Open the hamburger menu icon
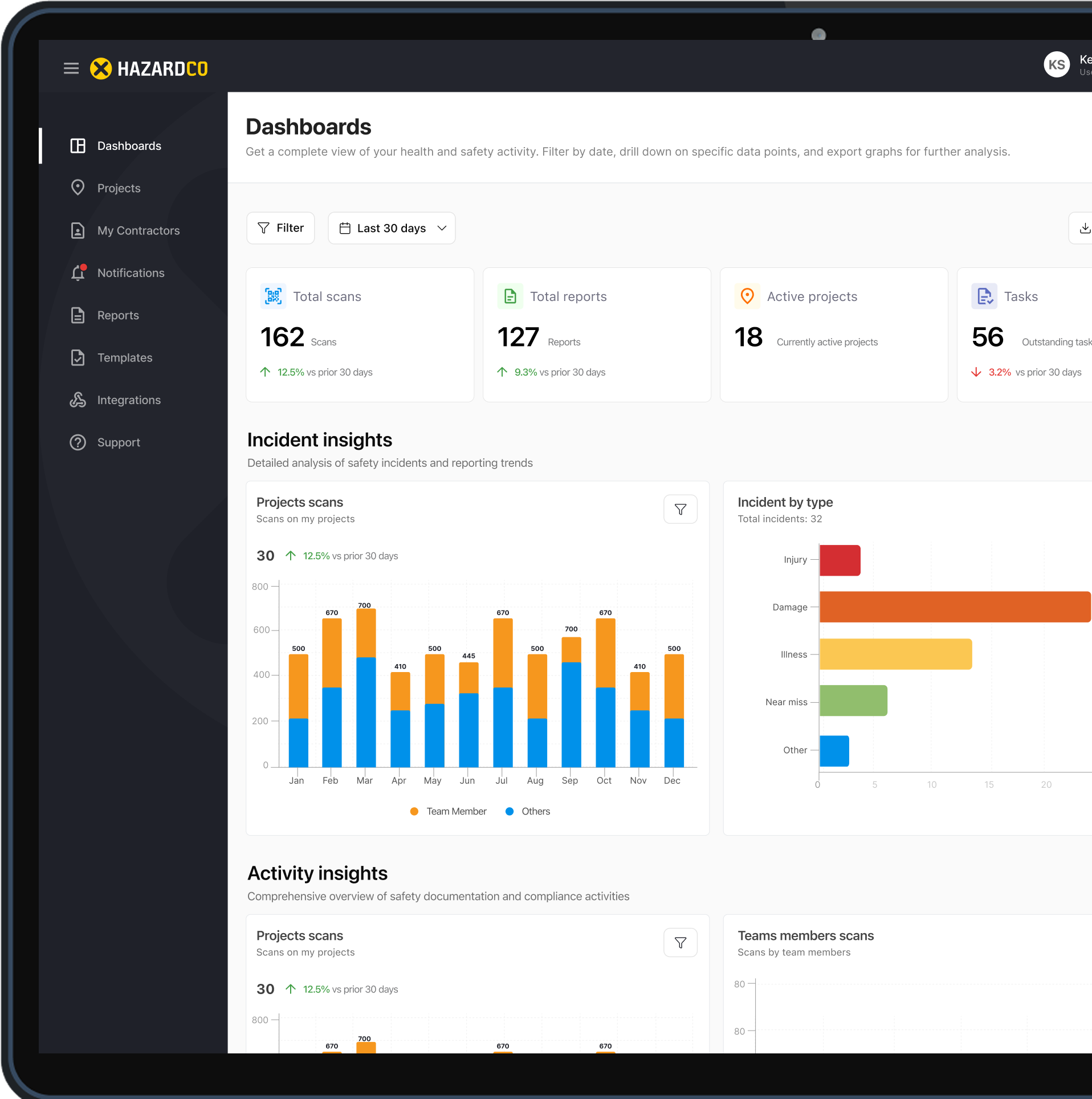The image size is (1092, 1099). click(x=71, y=68)
